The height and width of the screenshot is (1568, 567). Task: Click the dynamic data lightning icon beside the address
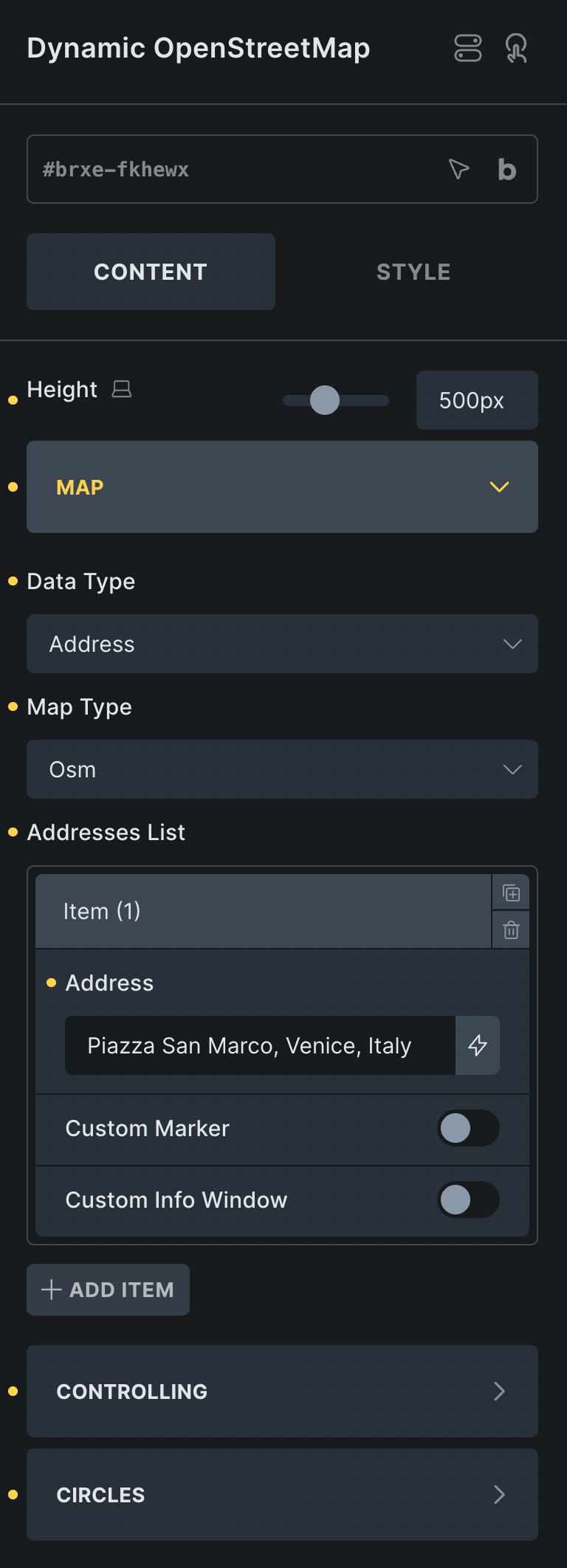pos(478,1045)
